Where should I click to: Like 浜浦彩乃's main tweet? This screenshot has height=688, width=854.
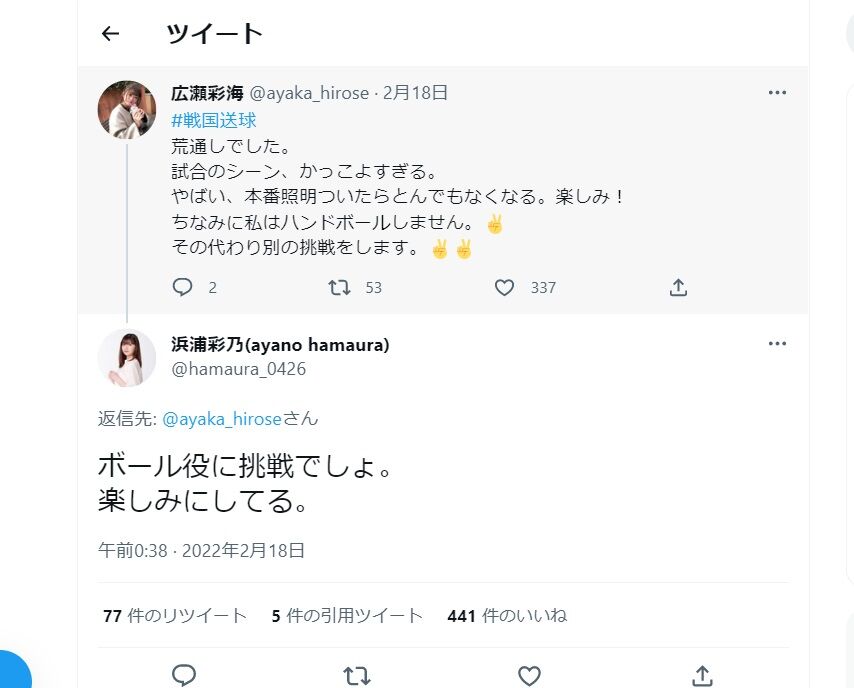pyautogui.click(x=529, y=675)
